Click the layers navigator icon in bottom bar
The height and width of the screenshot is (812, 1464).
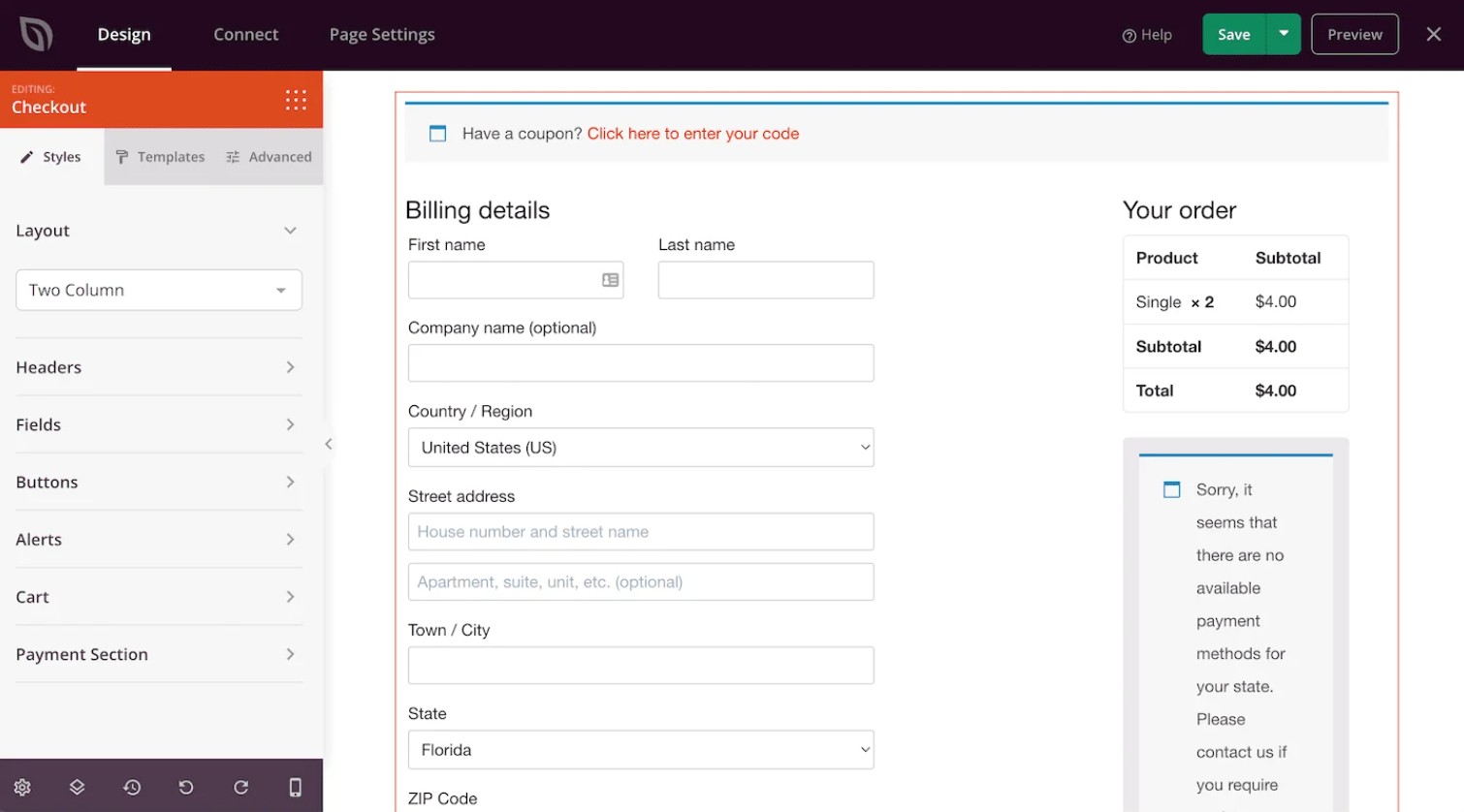[77, 787]
